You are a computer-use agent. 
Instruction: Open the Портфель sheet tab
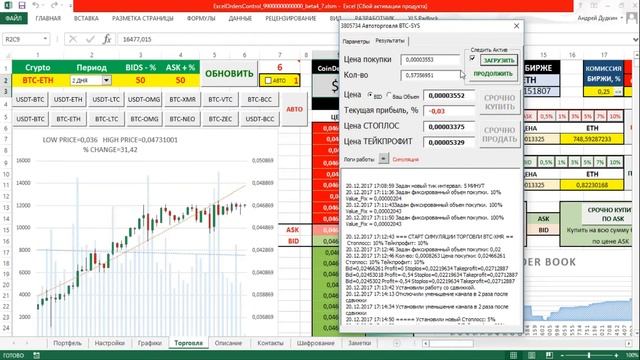67,343
